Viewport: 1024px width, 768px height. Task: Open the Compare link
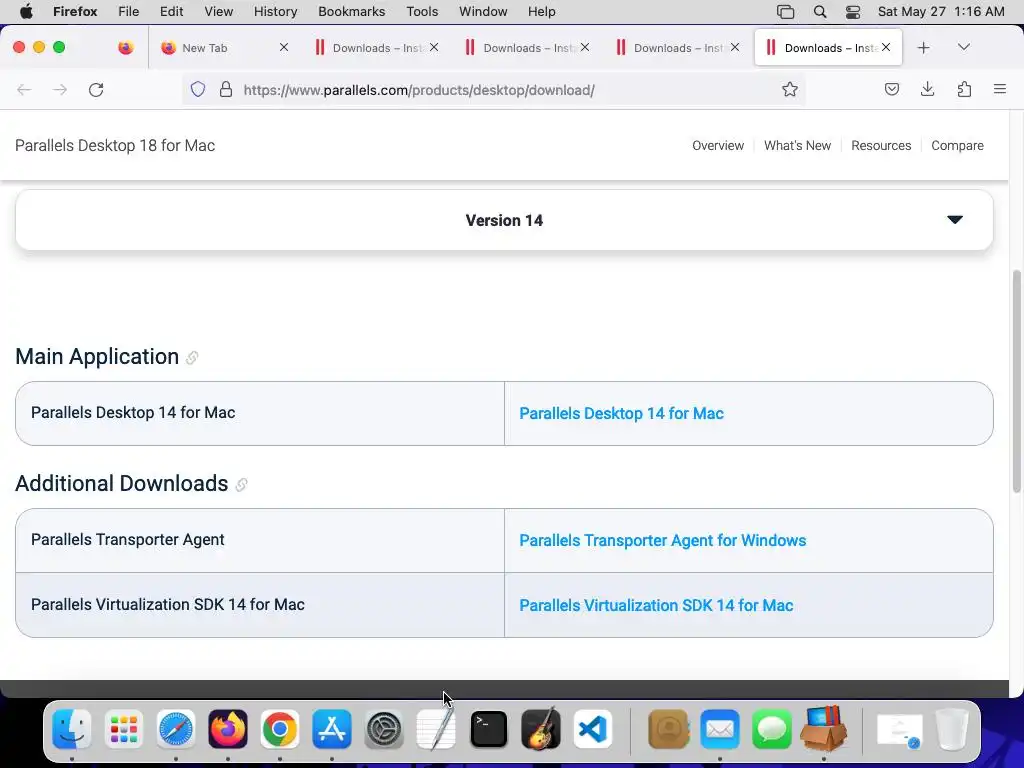coord(957,146)
